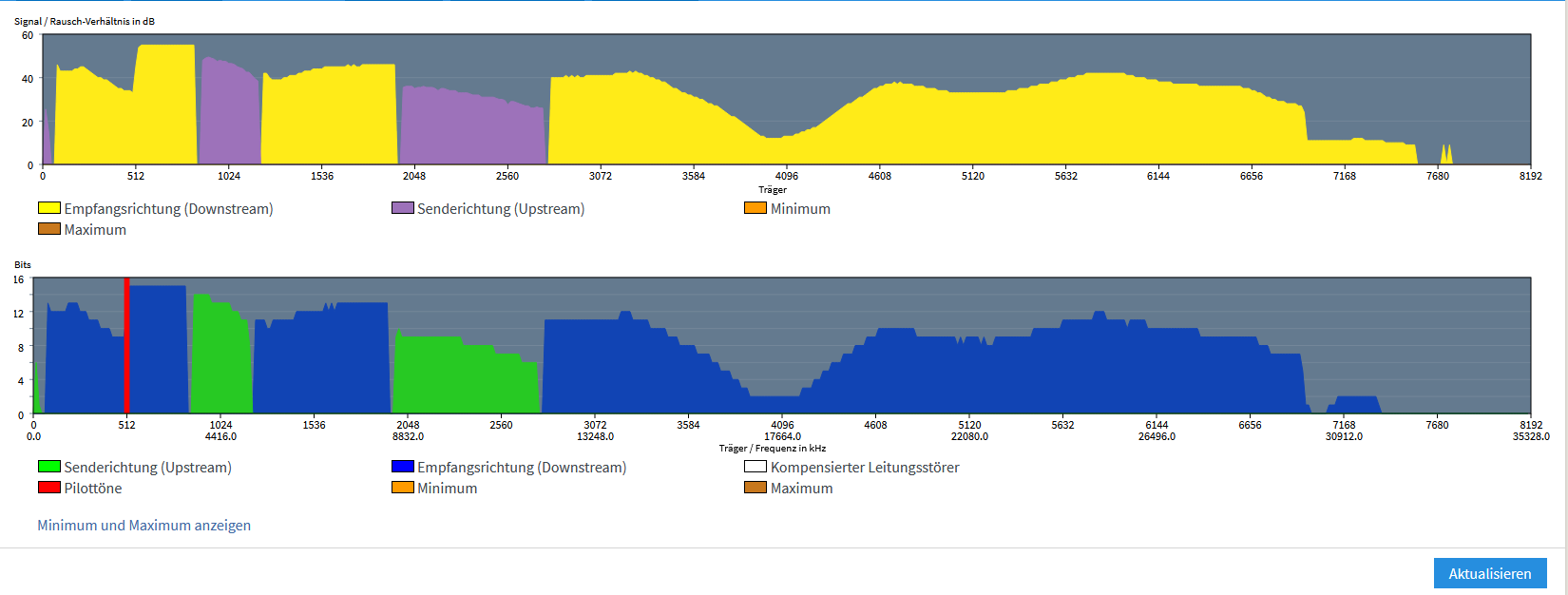Click purple Senderichtung (Upstream) legend swatch
Viewport: 1568px width, 595px height.
pyautogui.click(x=403, y=208)
